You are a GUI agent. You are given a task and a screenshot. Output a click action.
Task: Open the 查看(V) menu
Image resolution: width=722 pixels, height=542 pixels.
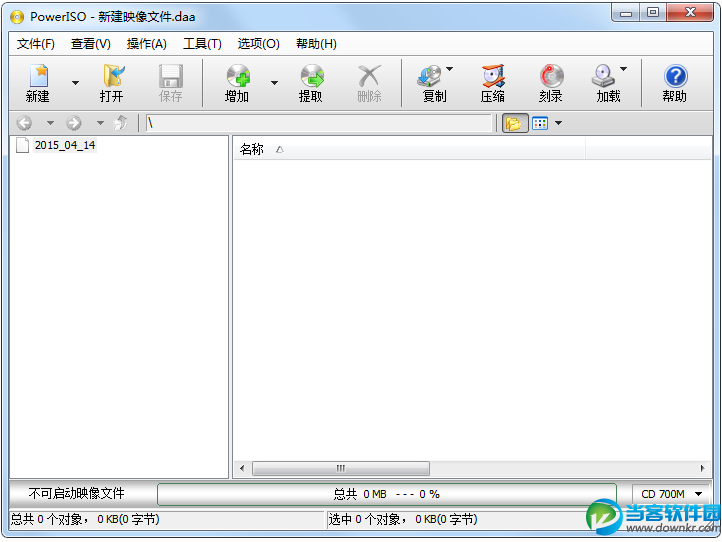click(x=91, y=44)
